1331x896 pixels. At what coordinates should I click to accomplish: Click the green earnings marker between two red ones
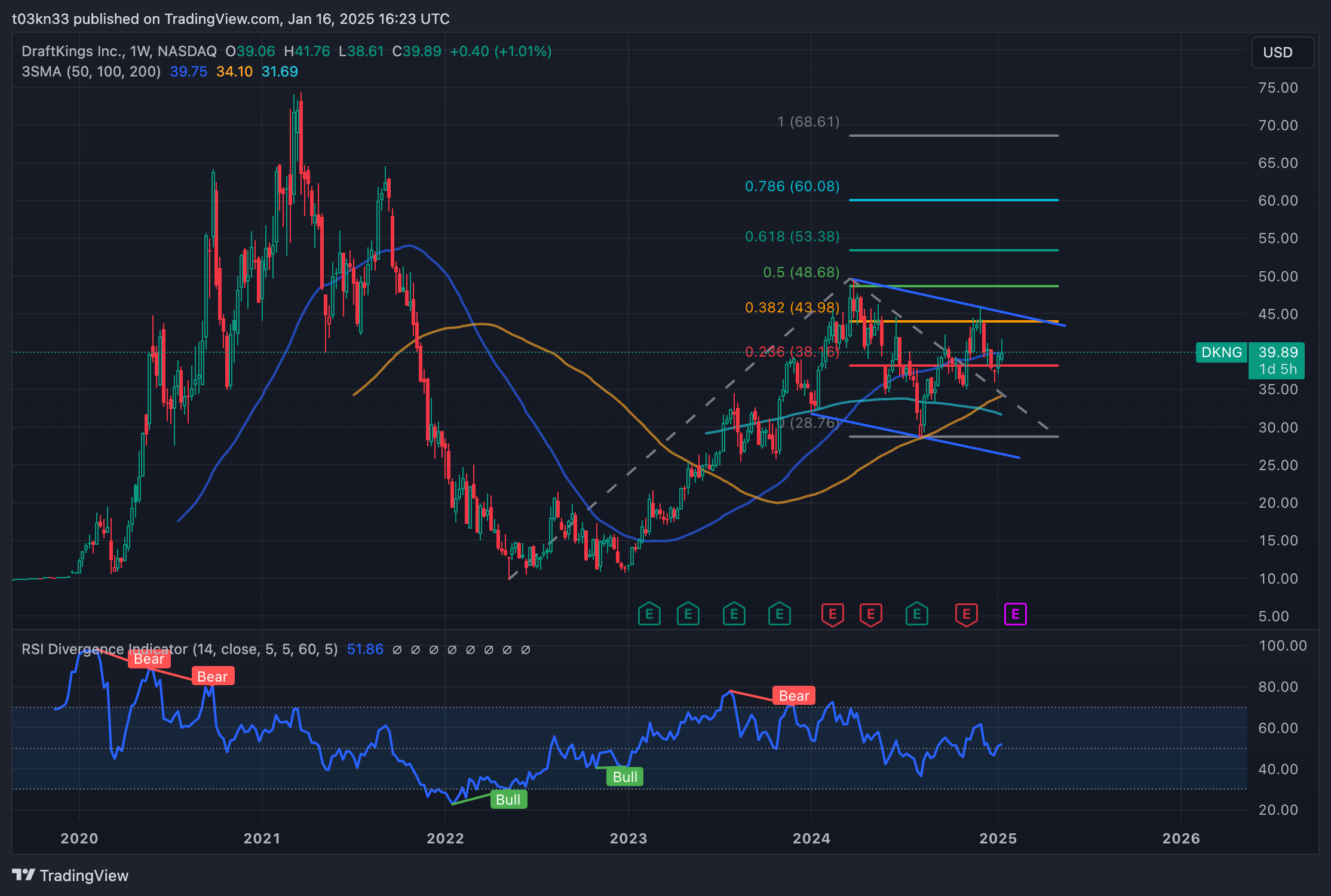point(916,614)
